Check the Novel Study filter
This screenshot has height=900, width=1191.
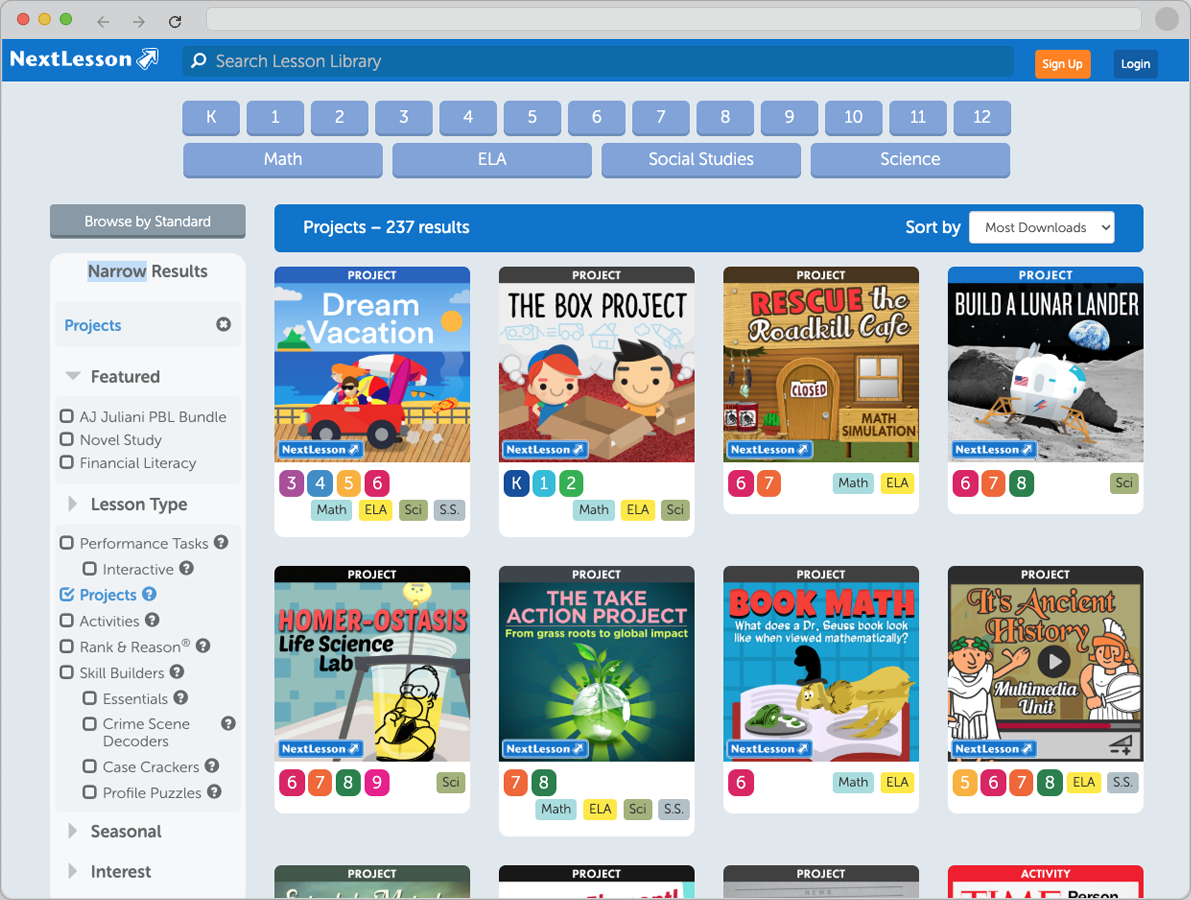(x=67, y=440)
